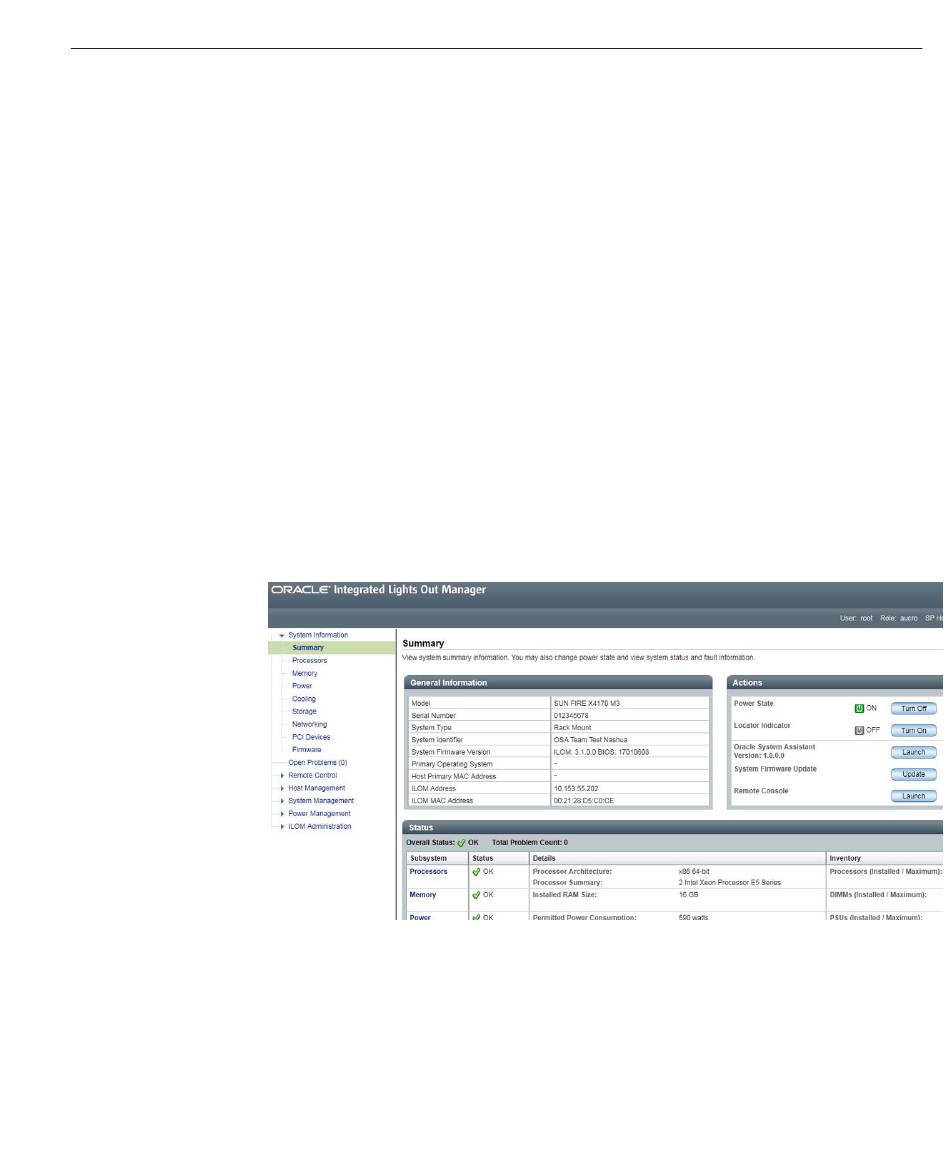950x1153 pixels.
Task: Click the Turn Off power state button
Action: click(914, 709)
